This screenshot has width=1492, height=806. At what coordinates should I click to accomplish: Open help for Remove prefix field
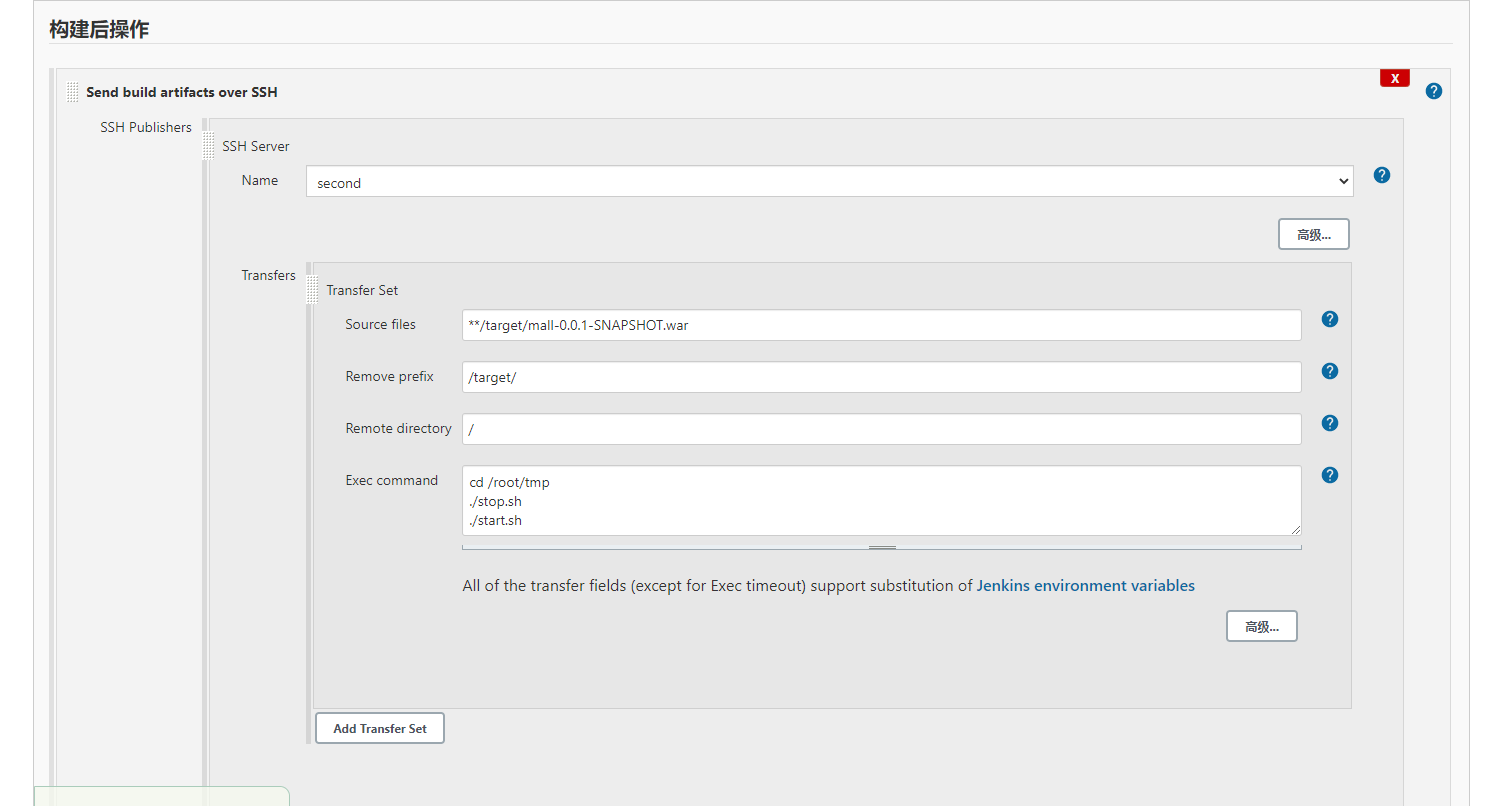click(x=1330, y=371)
